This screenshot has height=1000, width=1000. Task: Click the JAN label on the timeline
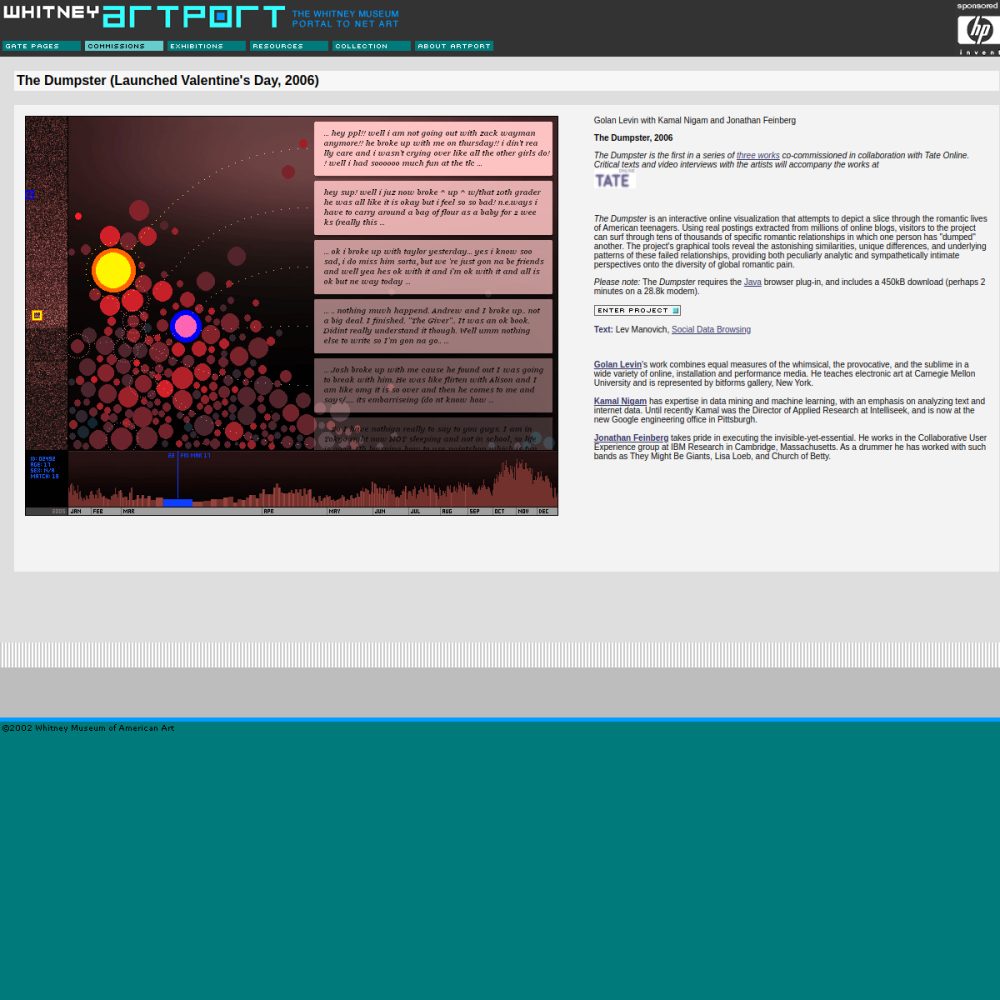click(76, 511)
